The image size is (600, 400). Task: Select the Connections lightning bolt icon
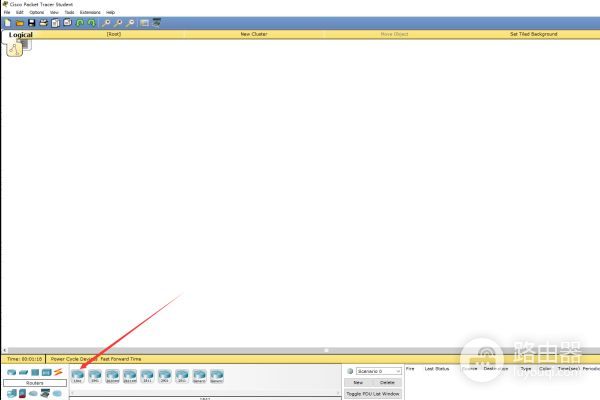58,372
